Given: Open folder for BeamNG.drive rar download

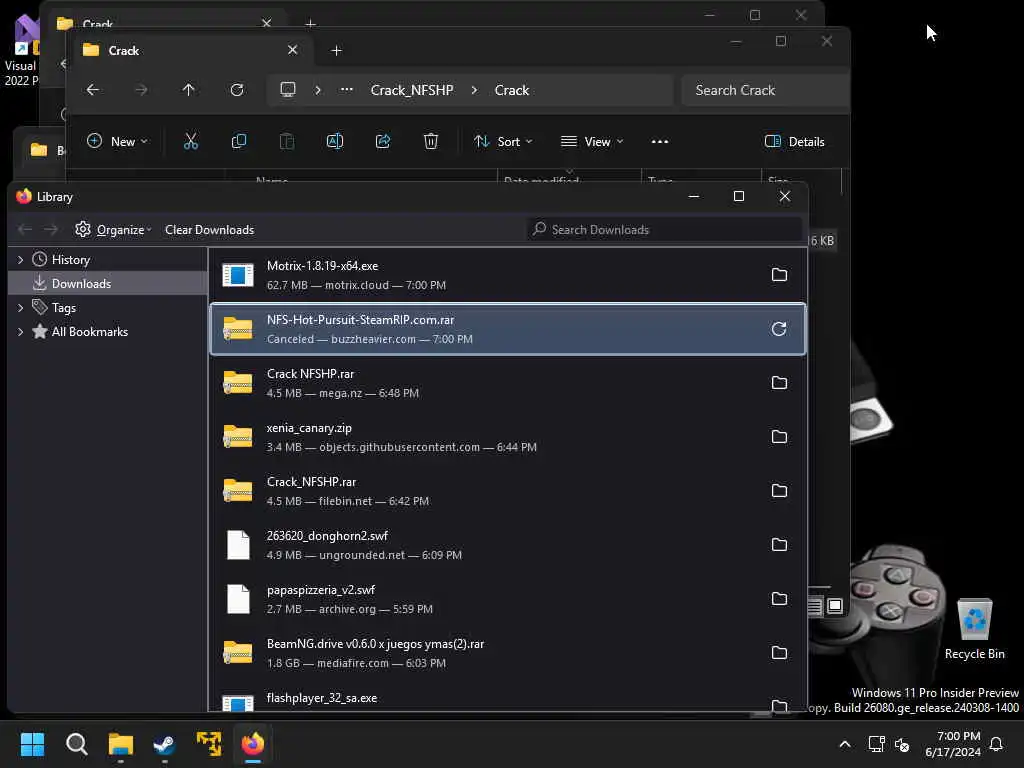Looking at the screenshot, I should point(779,653).
